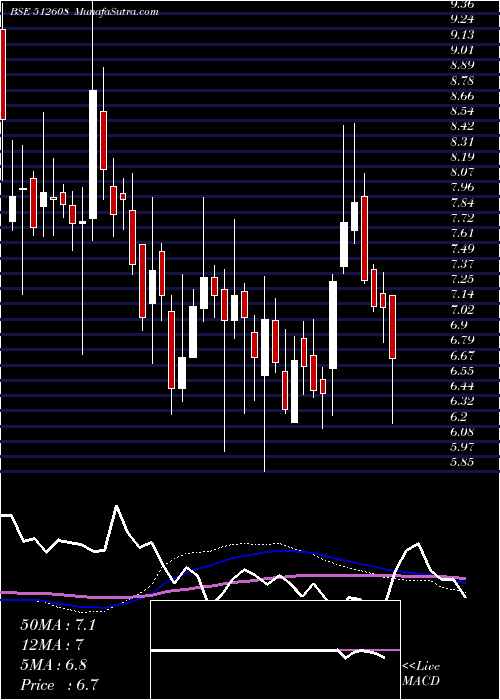Click the 7.84 price axis label
This screenshot has width=500, height=700.
[x=462, y=203]
